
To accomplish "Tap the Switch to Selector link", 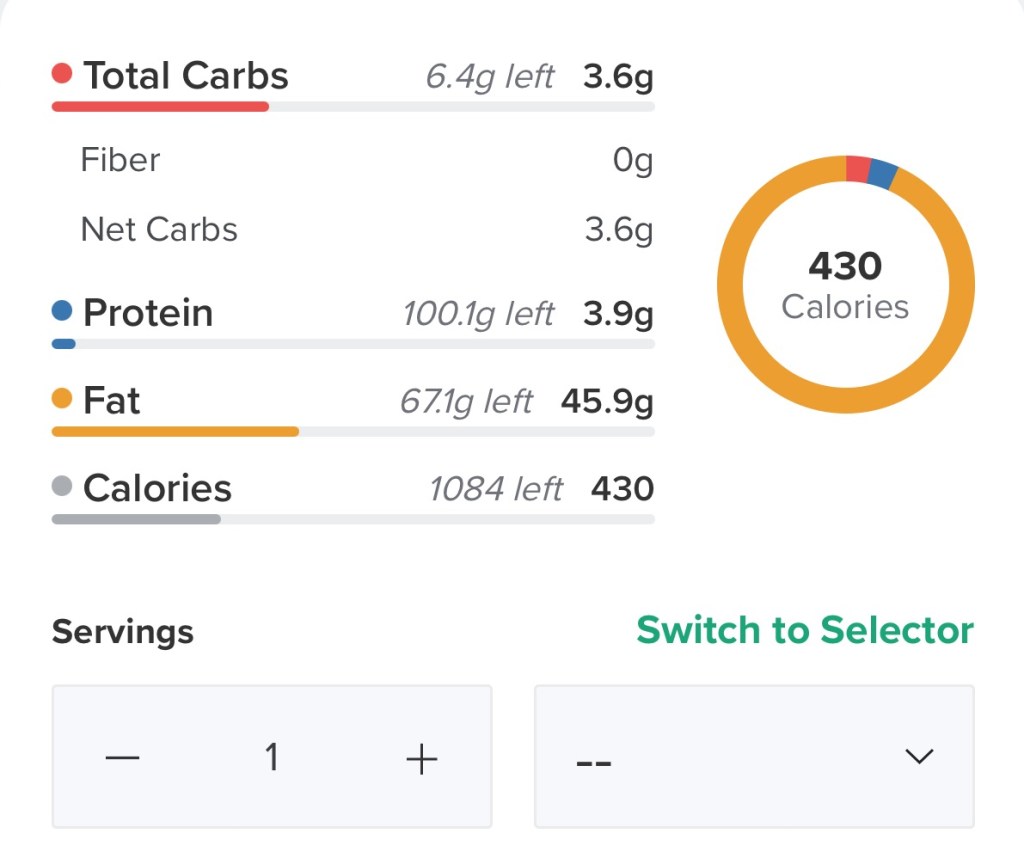I will pyautogui.click(x=805, y=630).
